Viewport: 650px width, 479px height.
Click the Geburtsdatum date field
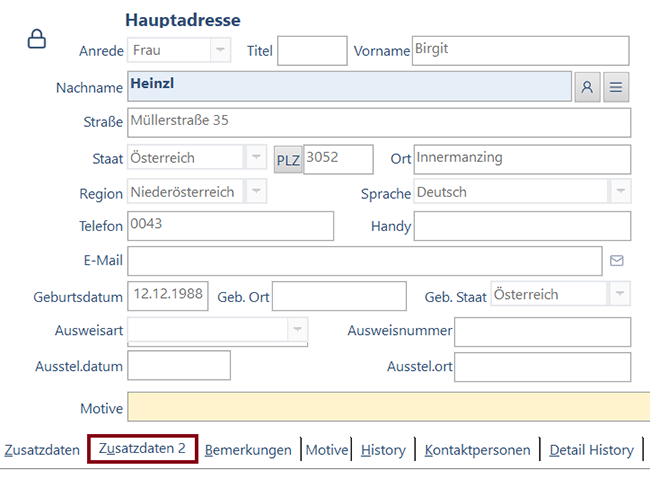click(168, 295)
